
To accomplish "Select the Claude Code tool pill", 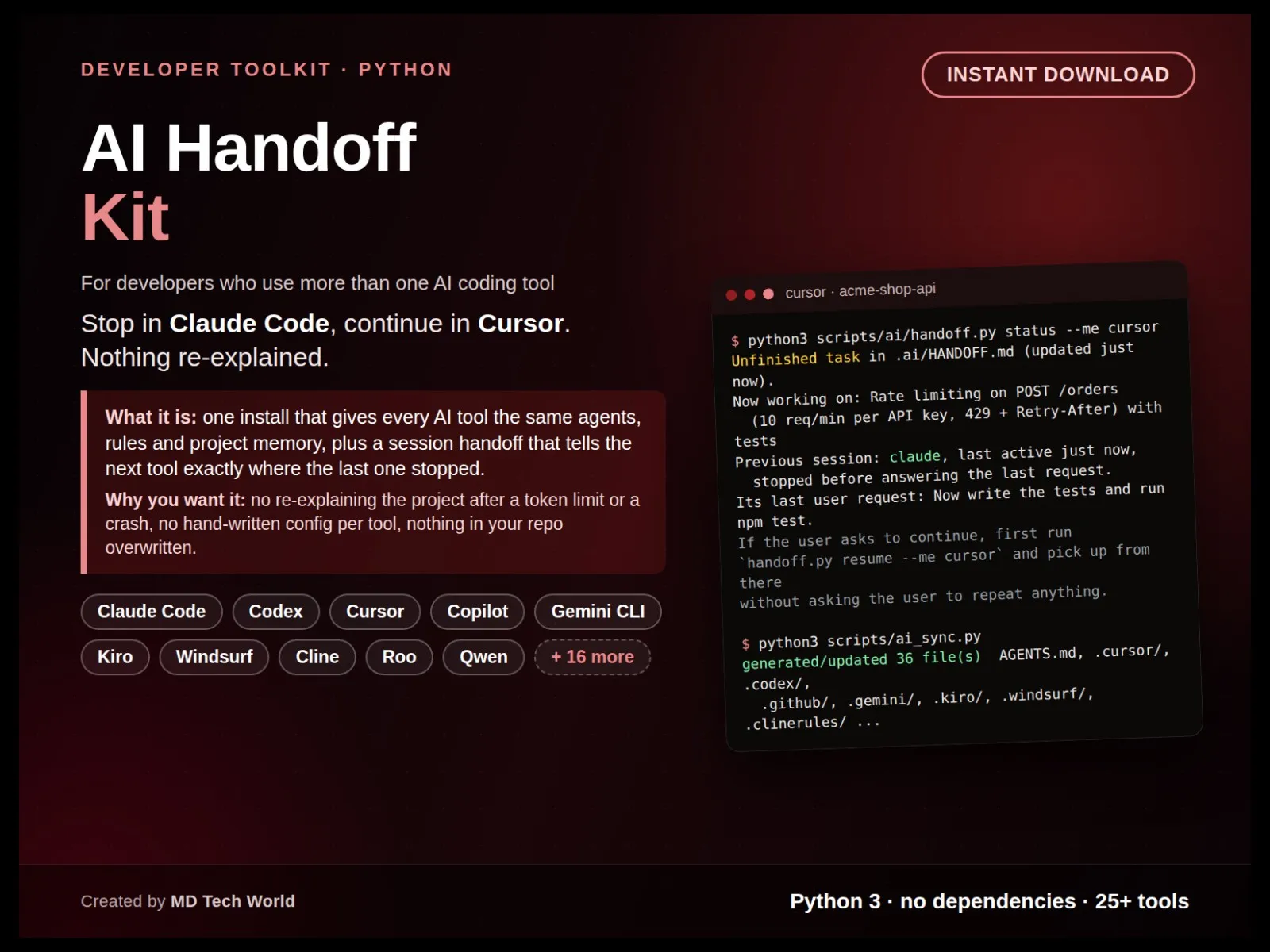I will (152, 612).
